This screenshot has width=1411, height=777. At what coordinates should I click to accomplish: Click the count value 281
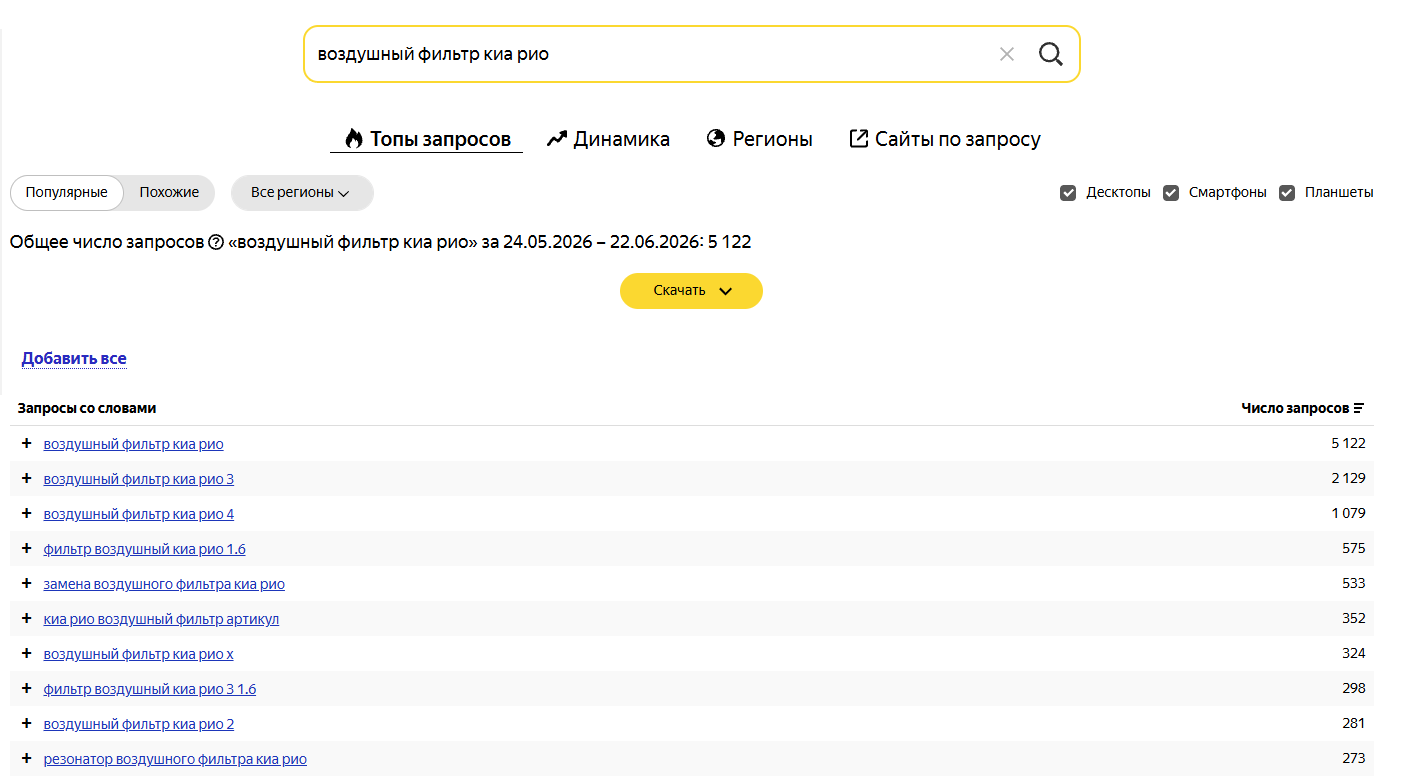pos(1354,723)
